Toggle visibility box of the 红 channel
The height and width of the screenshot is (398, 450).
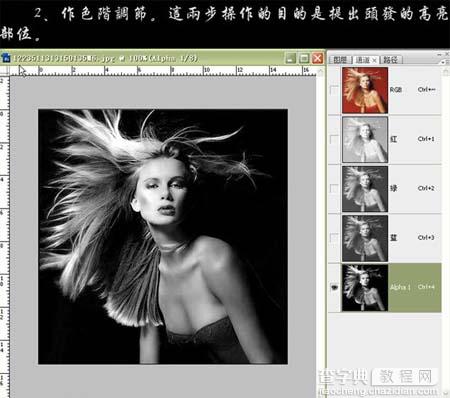click(x=334, y=139)
